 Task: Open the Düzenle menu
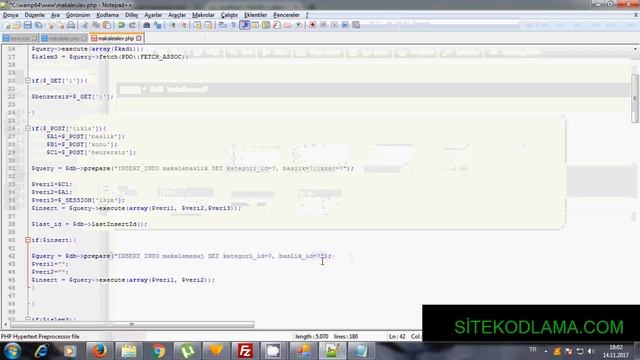point(35,15)
